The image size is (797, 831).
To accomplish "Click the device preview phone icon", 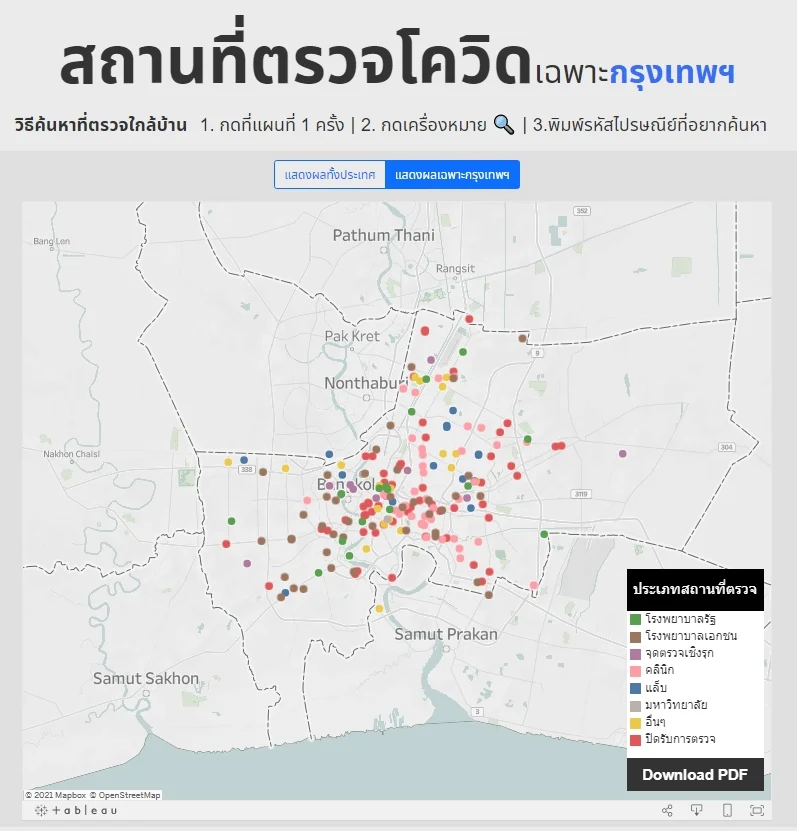I will (x=727, y=810).
